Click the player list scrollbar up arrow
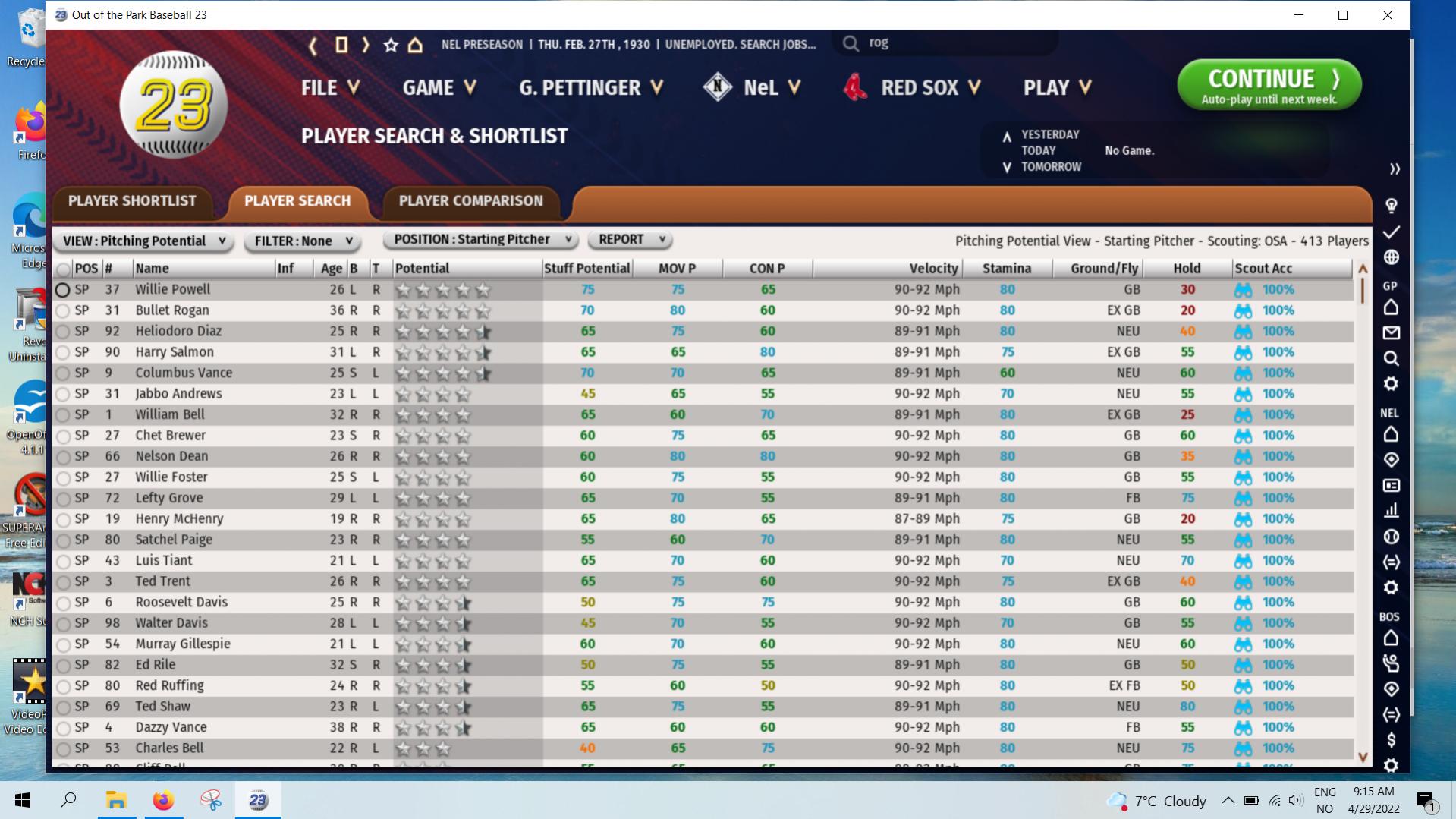This screenshot has width=1456, height=819. (1363, 269)
